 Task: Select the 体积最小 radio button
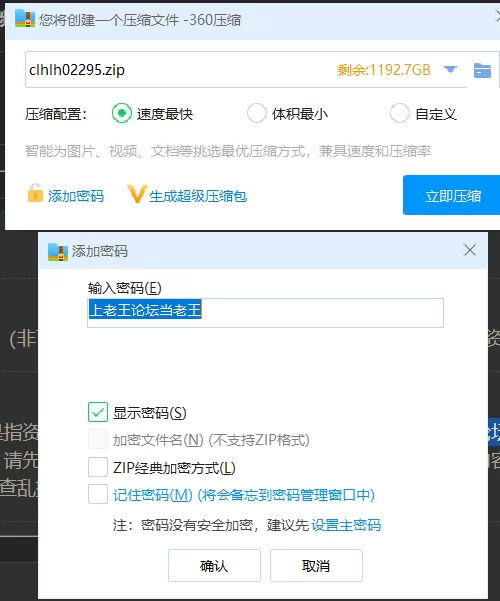pos(257,113)
